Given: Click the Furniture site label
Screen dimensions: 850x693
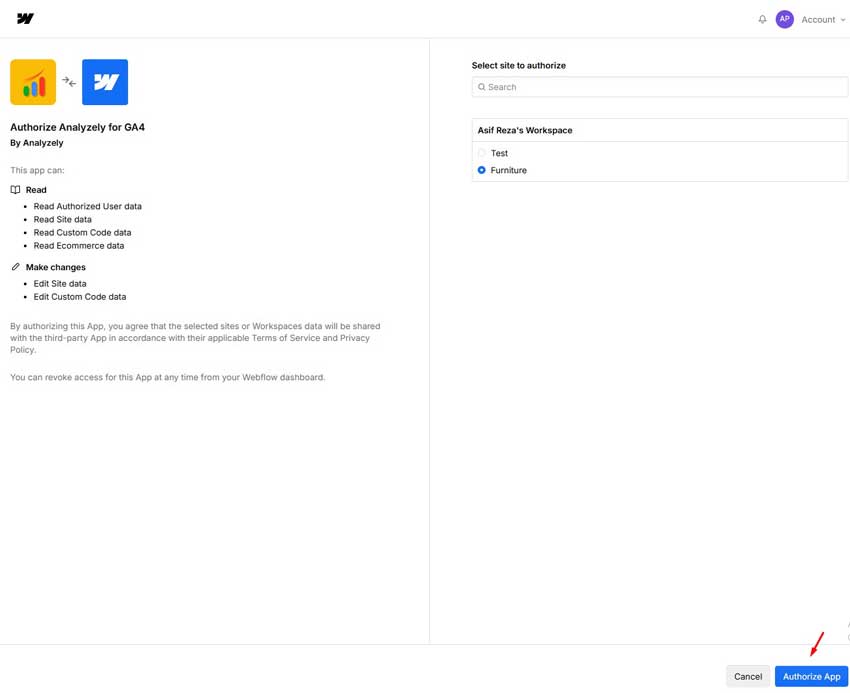Looking at the screenshot, I should [508, 170].
